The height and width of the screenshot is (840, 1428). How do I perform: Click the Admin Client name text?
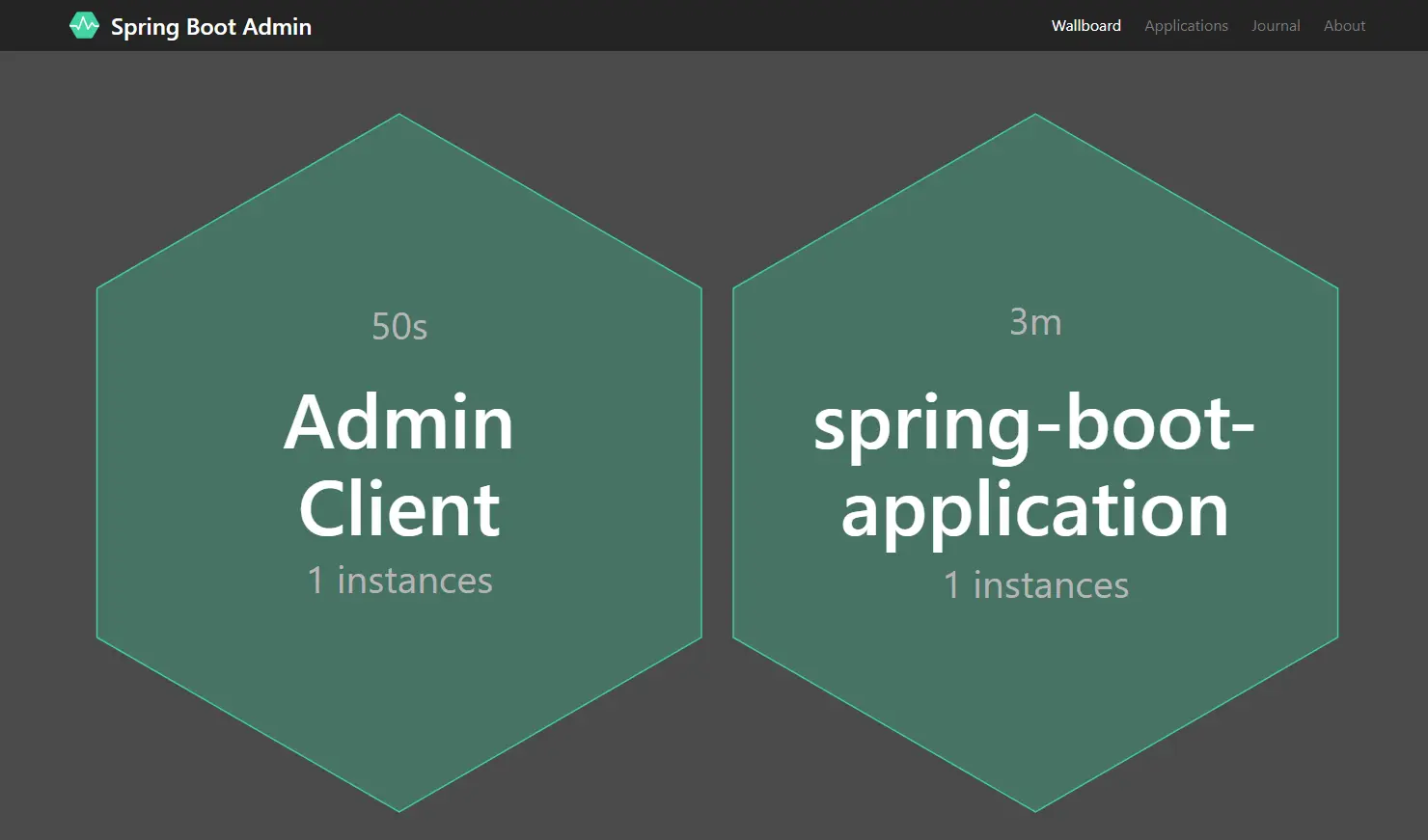pyautogui.click(x=399, y=465)
